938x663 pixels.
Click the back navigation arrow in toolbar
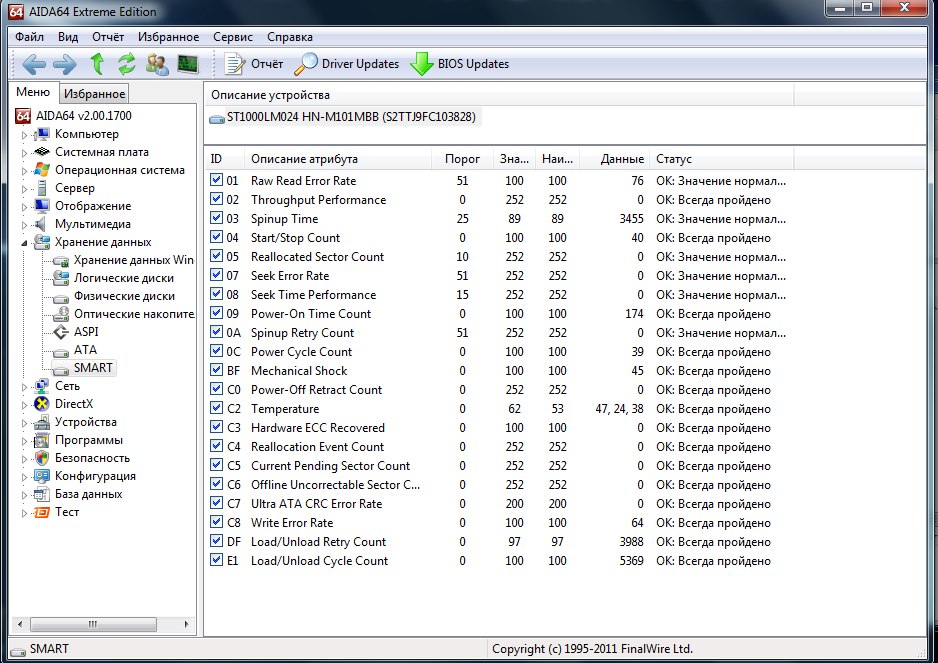(34, 64)
